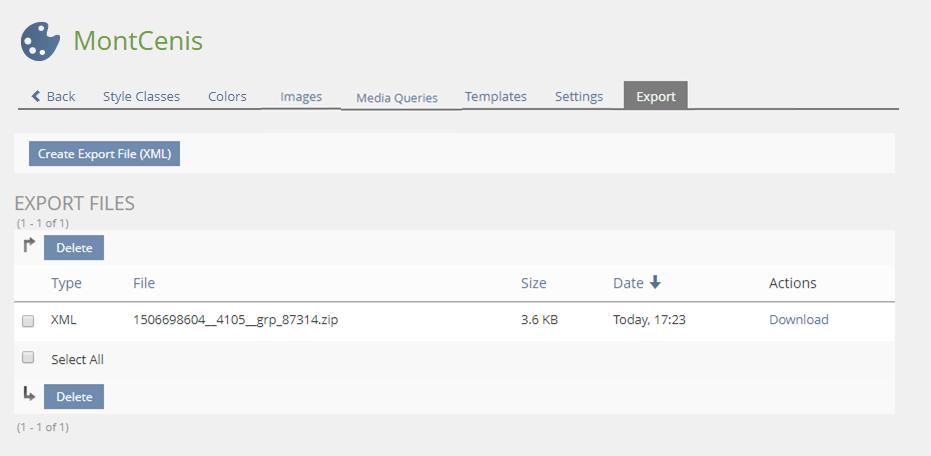The image size is (931, 456).
Task: Open the Settings tab
Action: [x=579, y=97]
